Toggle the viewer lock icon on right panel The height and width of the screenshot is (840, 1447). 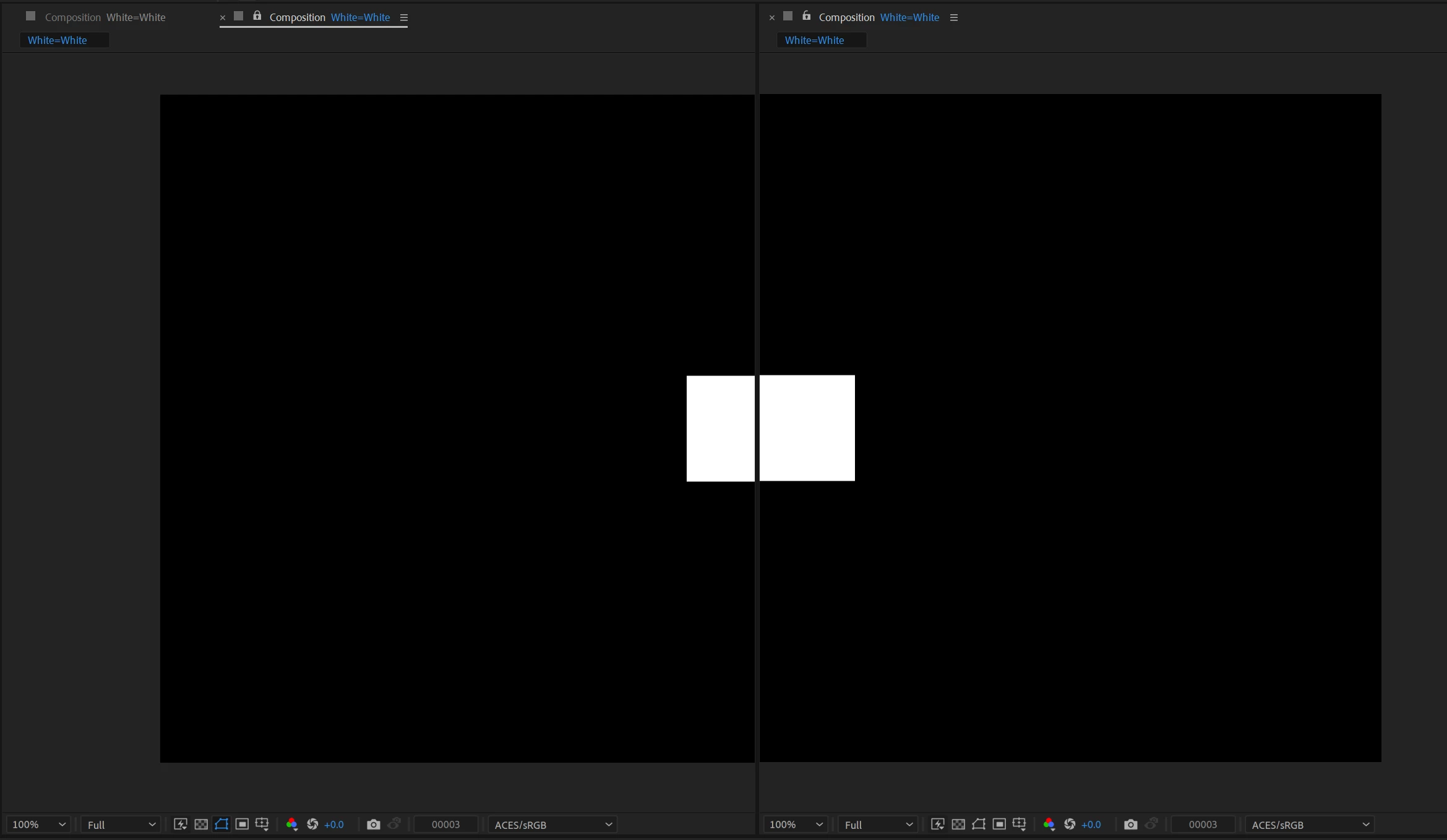coord(806,16)
